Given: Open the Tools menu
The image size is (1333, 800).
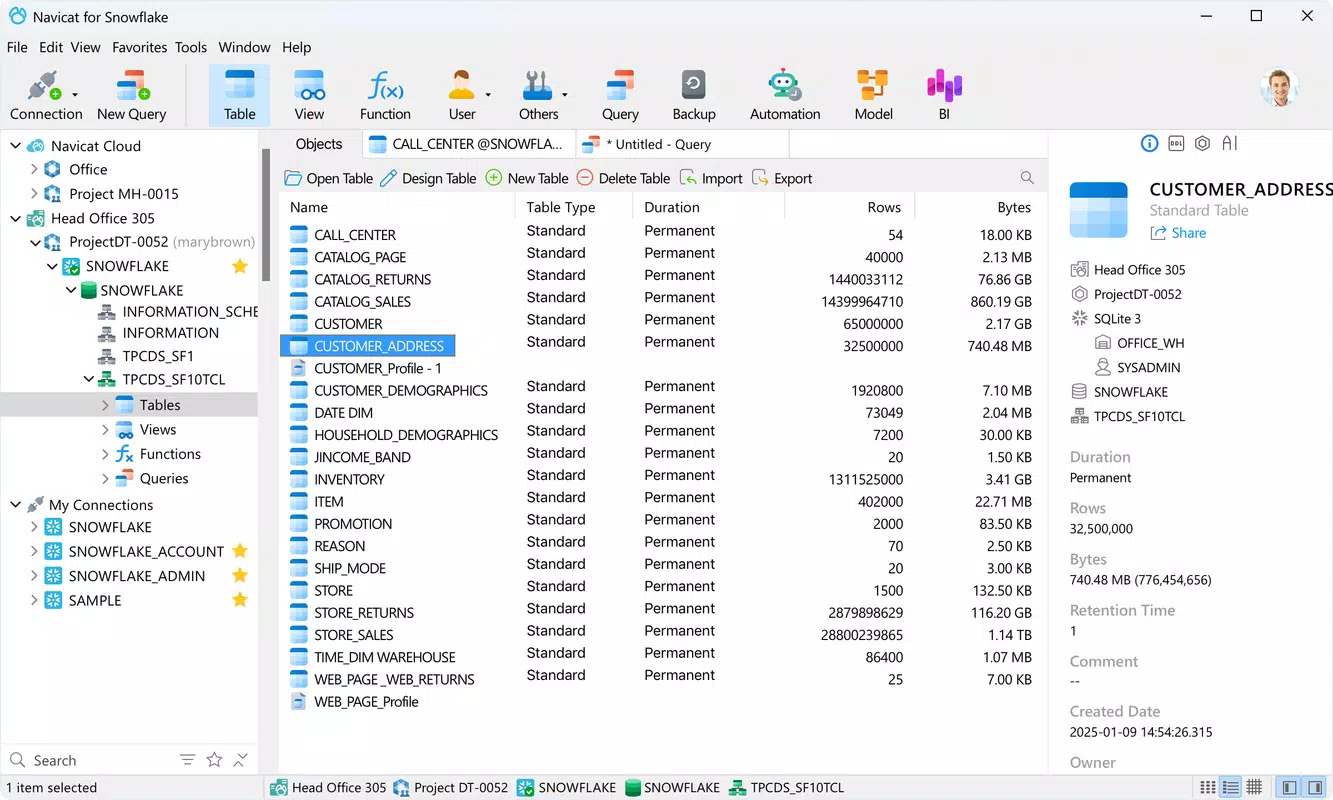Looking at the screenshot, I should [191, 47].
